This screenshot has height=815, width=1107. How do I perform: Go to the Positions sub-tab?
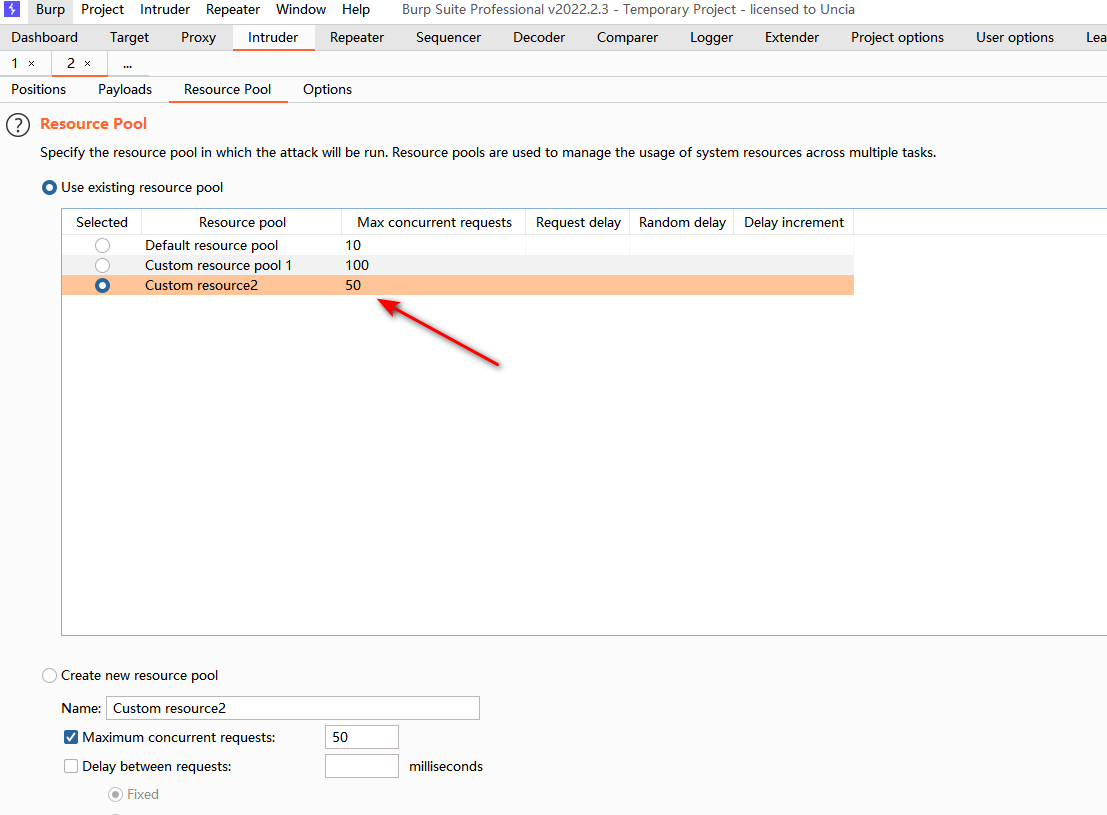pos(38,90)
